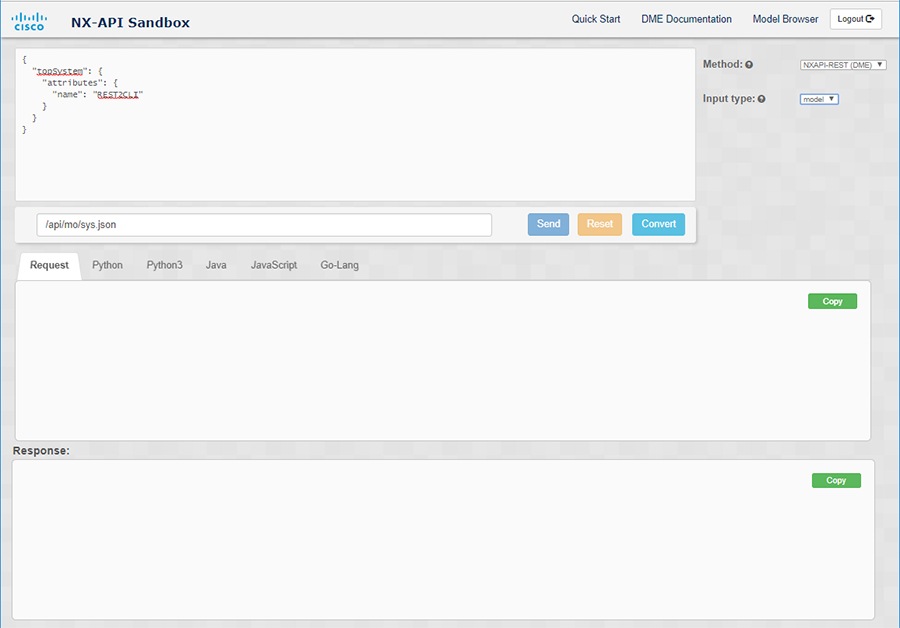Viewport: 900px width, 628px height.
Task: Copy the Response panel contents
Action: coord(836,480)
